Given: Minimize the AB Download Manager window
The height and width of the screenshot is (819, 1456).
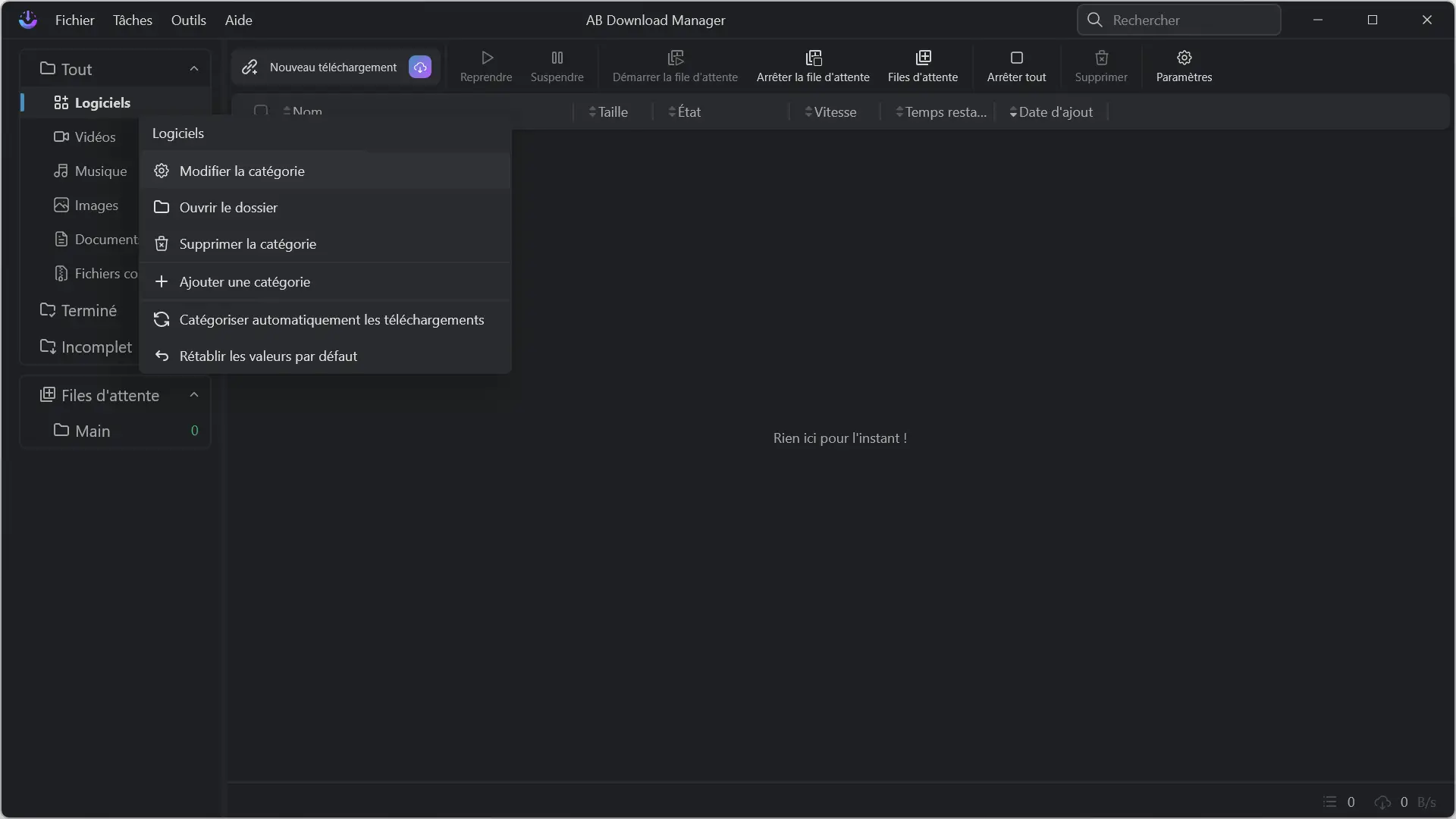Looking at the screenshot, I should coord(1318,20).
